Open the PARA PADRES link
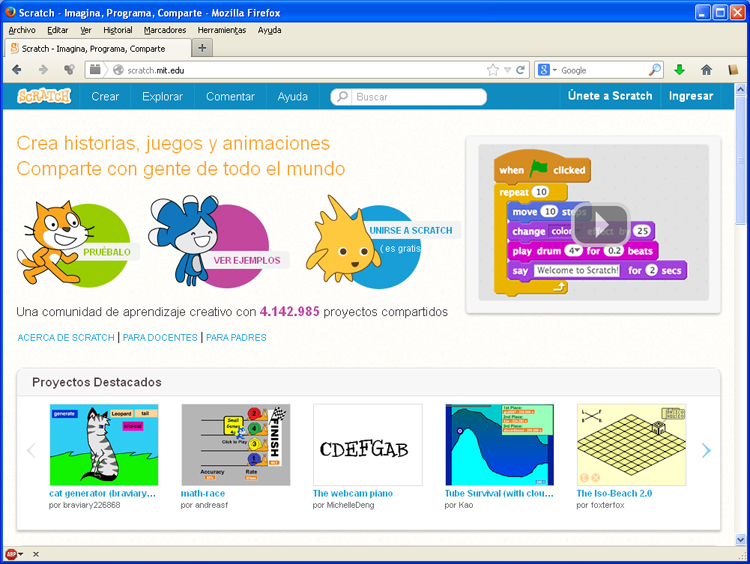This screenshot has width=750, height=564. tap(236, 337)
